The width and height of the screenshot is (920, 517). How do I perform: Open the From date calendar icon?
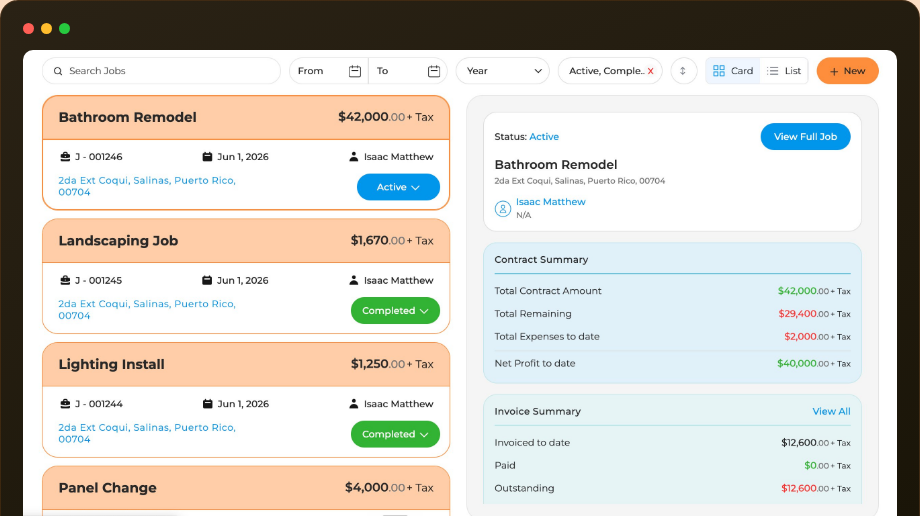pos(354,71)
